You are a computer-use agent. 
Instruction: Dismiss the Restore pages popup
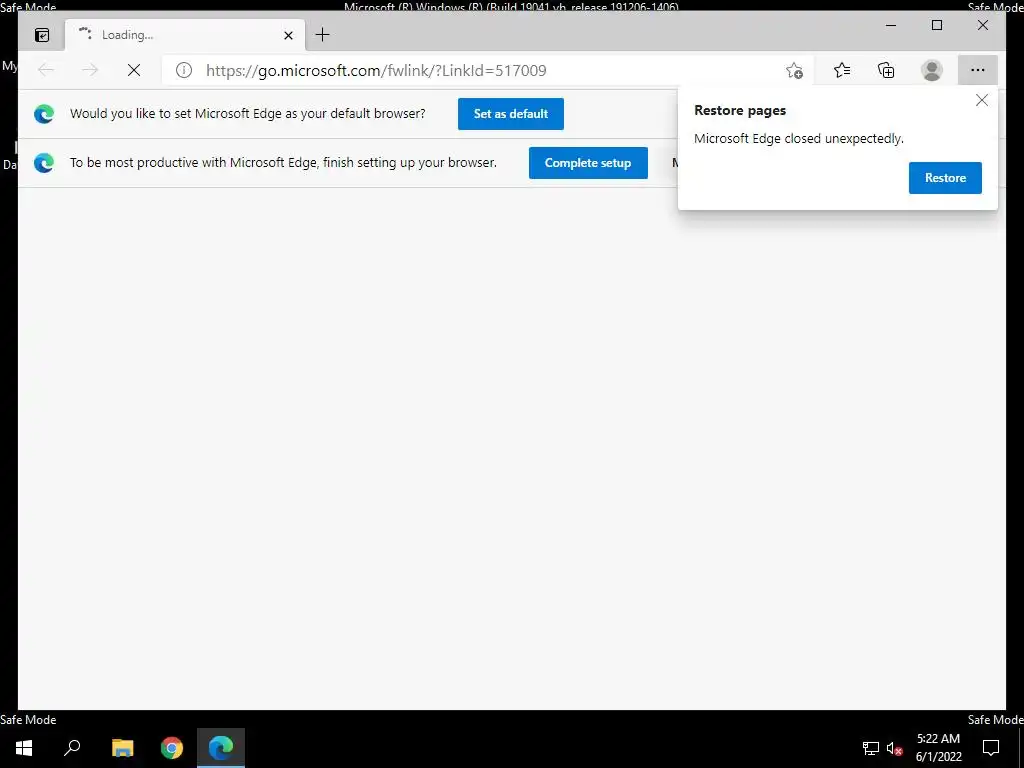point(982,100)
